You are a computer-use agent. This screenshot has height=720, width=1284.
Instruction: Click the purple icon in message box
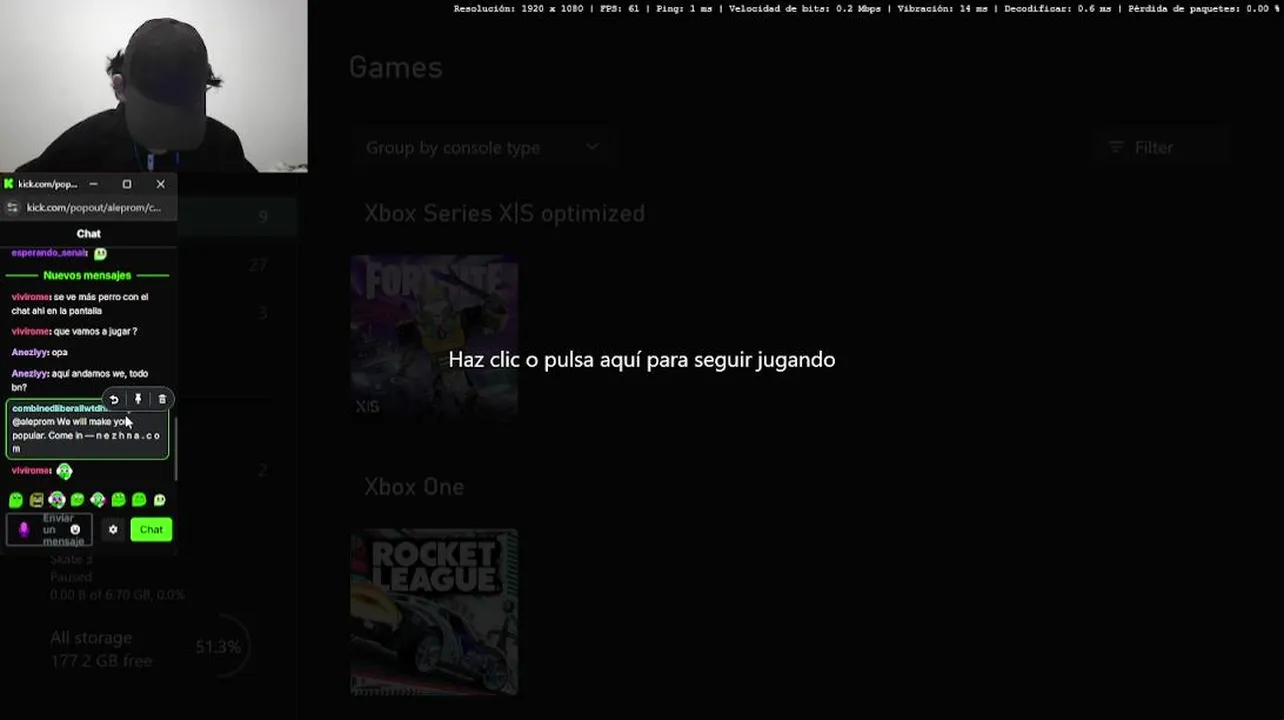[24, 529]
